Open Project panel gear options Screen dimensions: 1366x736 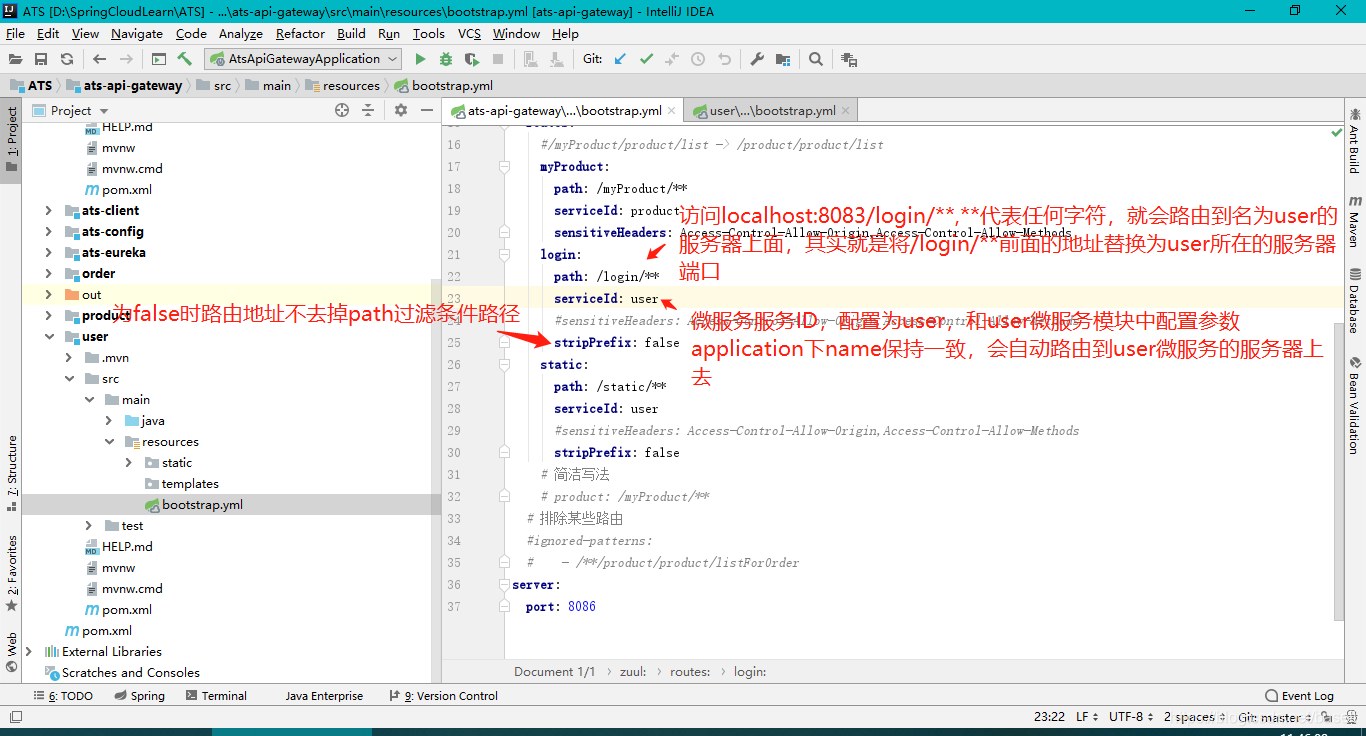[400, 110]
